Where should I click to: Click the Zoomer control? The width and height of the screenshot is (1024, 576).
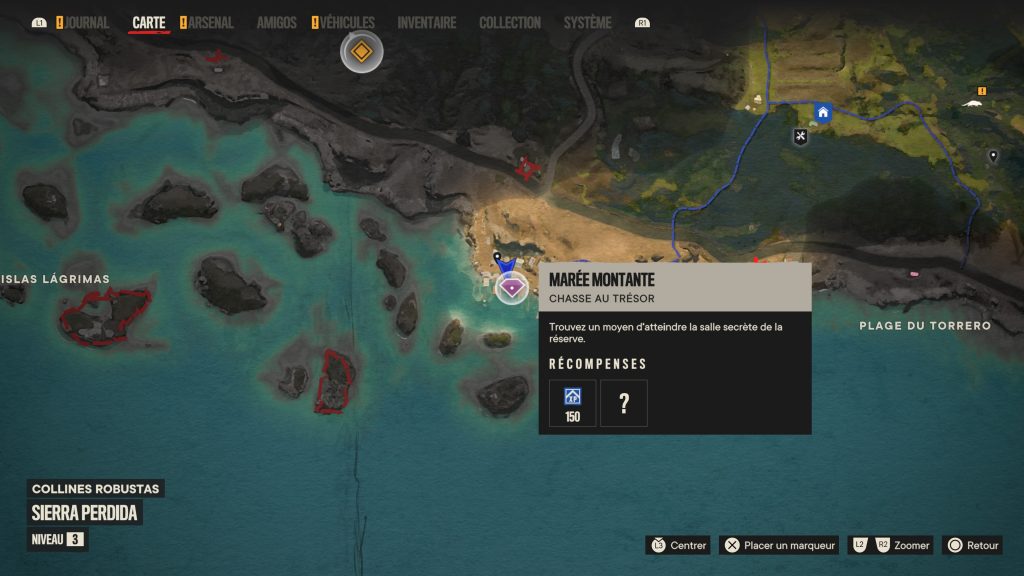point(891,545)
